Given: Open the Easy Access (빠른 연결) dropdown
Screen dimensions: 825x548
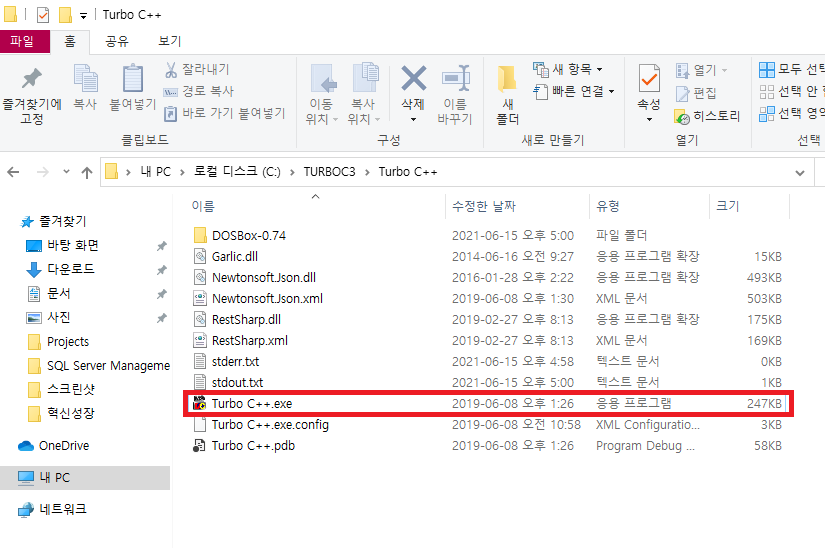Looking at the screenshot, I should (574, 91).
